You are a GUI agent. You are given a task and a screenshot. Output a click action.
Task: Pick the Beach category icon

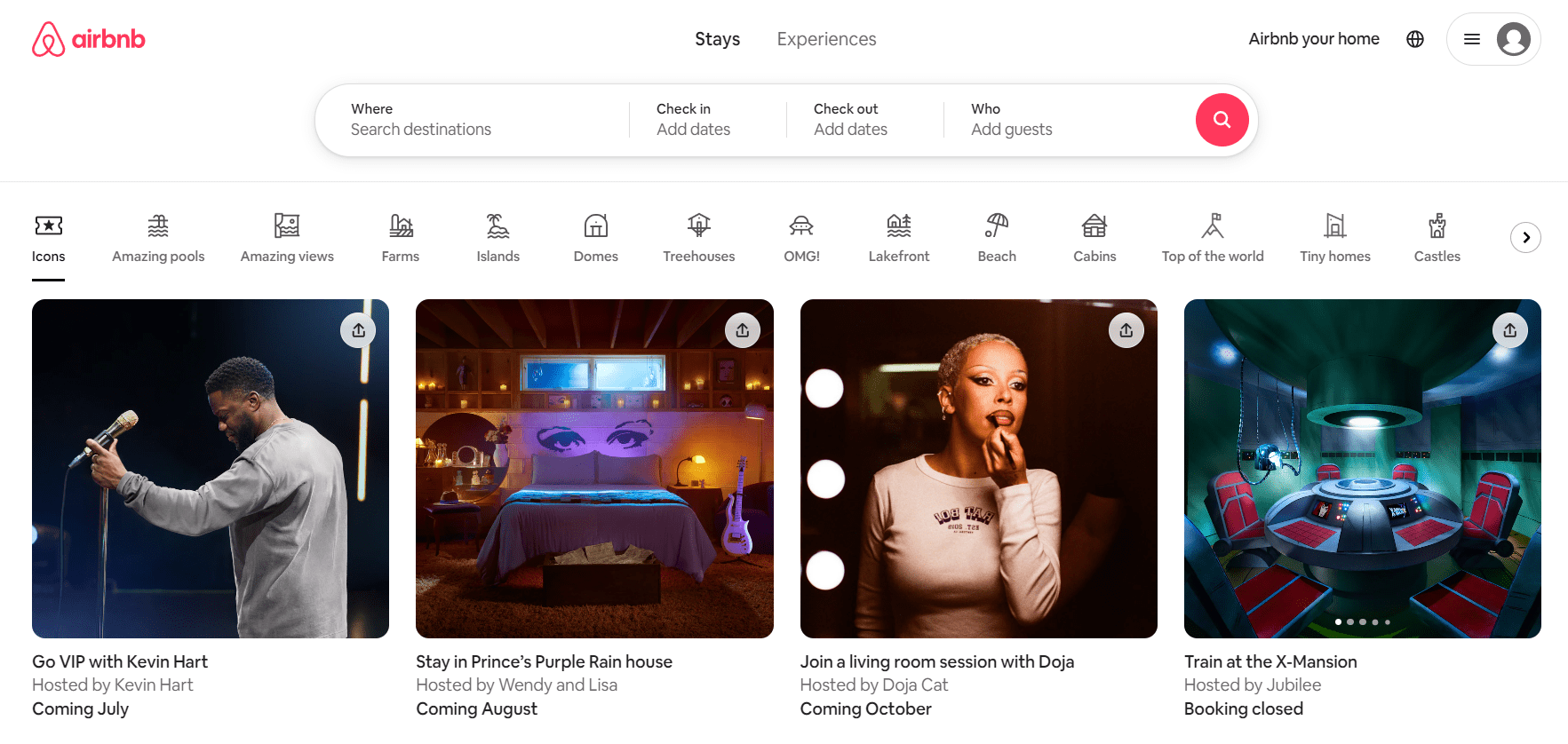[x=997, y=237]
